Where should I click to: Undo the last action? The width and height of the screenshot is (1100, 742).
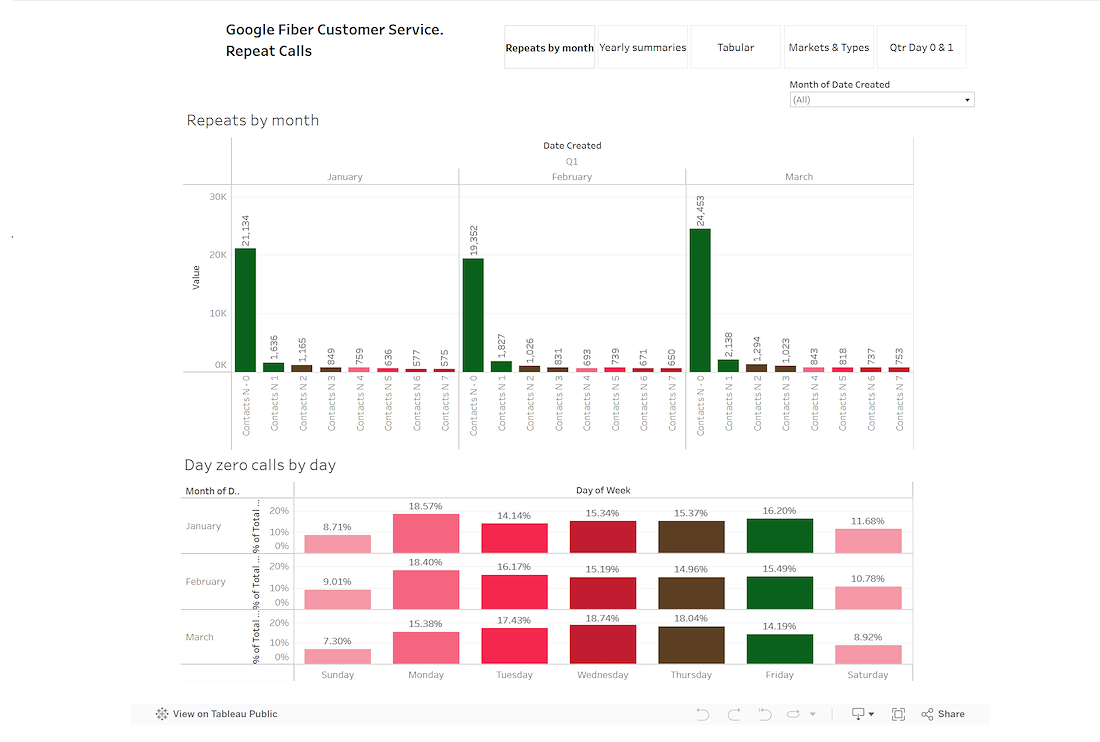pyautogui.click(x=702, y=714)
